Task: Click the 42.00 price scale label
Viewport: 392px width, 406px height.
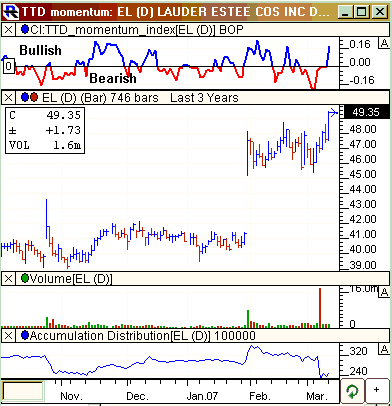Action: coord(363,219)
